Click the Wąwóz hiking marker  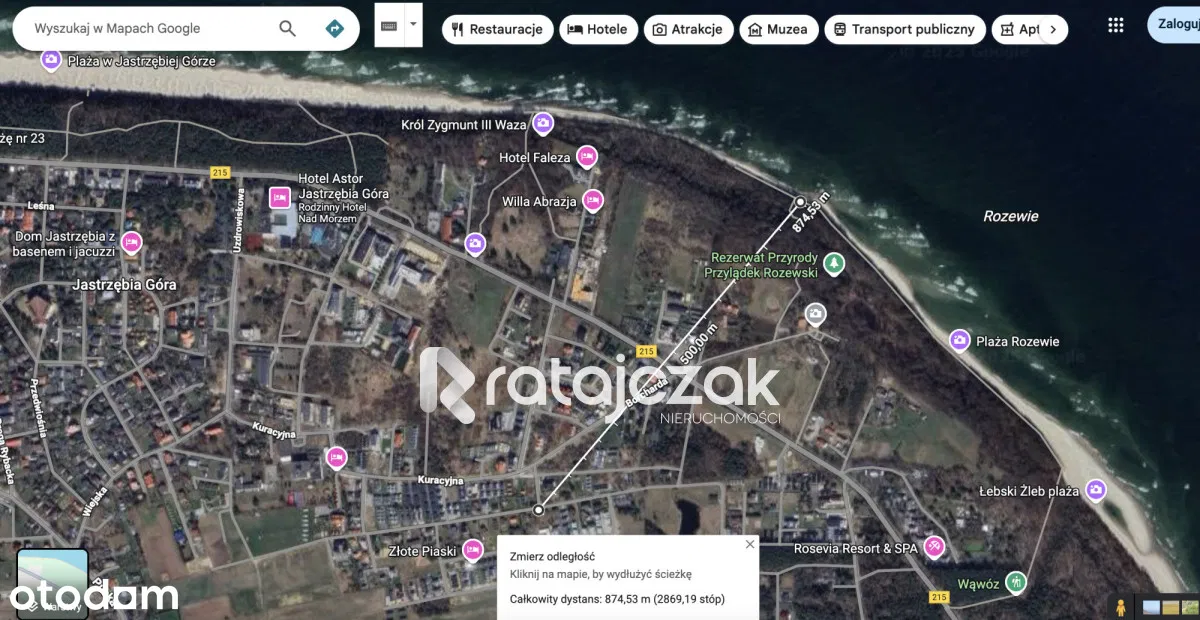click(1016, 581)
